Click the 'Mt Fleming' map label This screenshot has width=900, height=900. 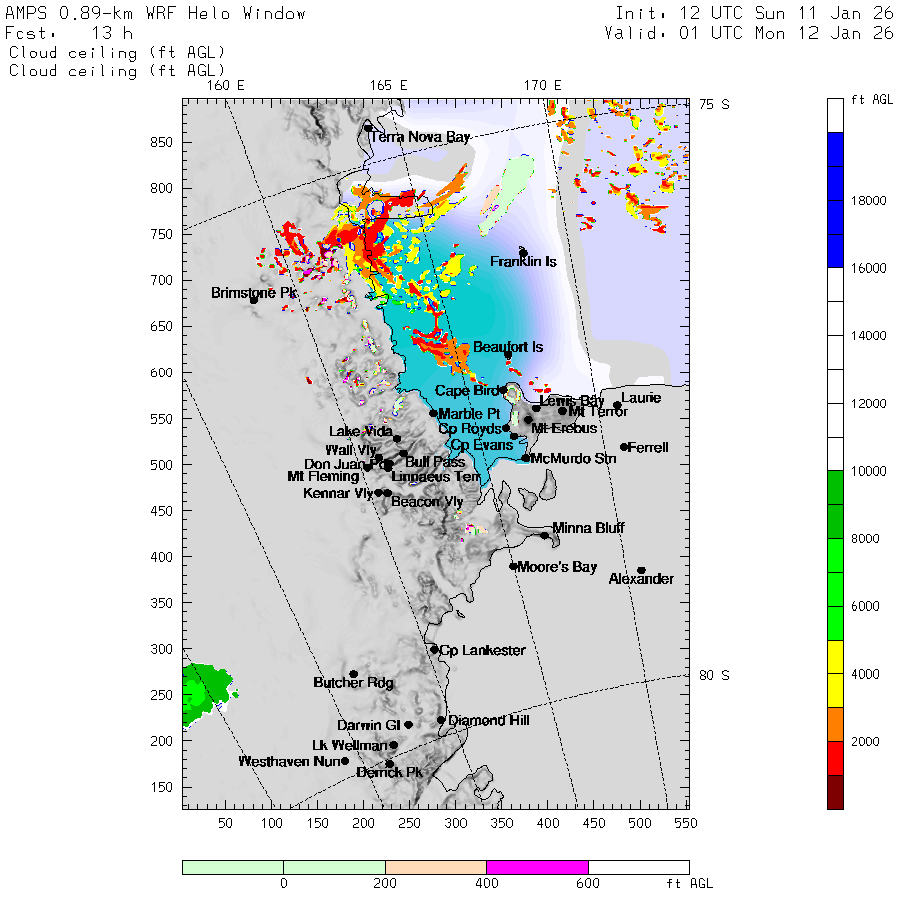point(323,476)
